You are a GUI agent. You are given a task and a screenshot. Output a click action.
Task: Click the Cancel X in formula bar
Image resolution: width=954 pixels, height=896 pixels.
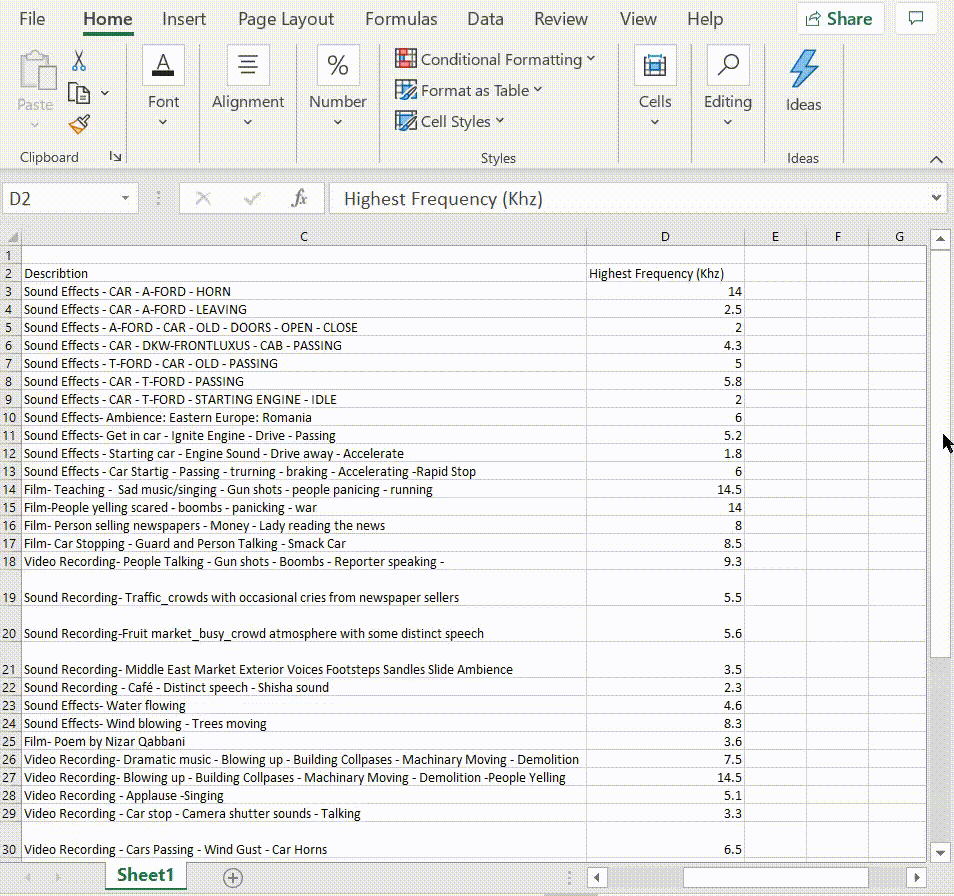(x=203, y=198)
